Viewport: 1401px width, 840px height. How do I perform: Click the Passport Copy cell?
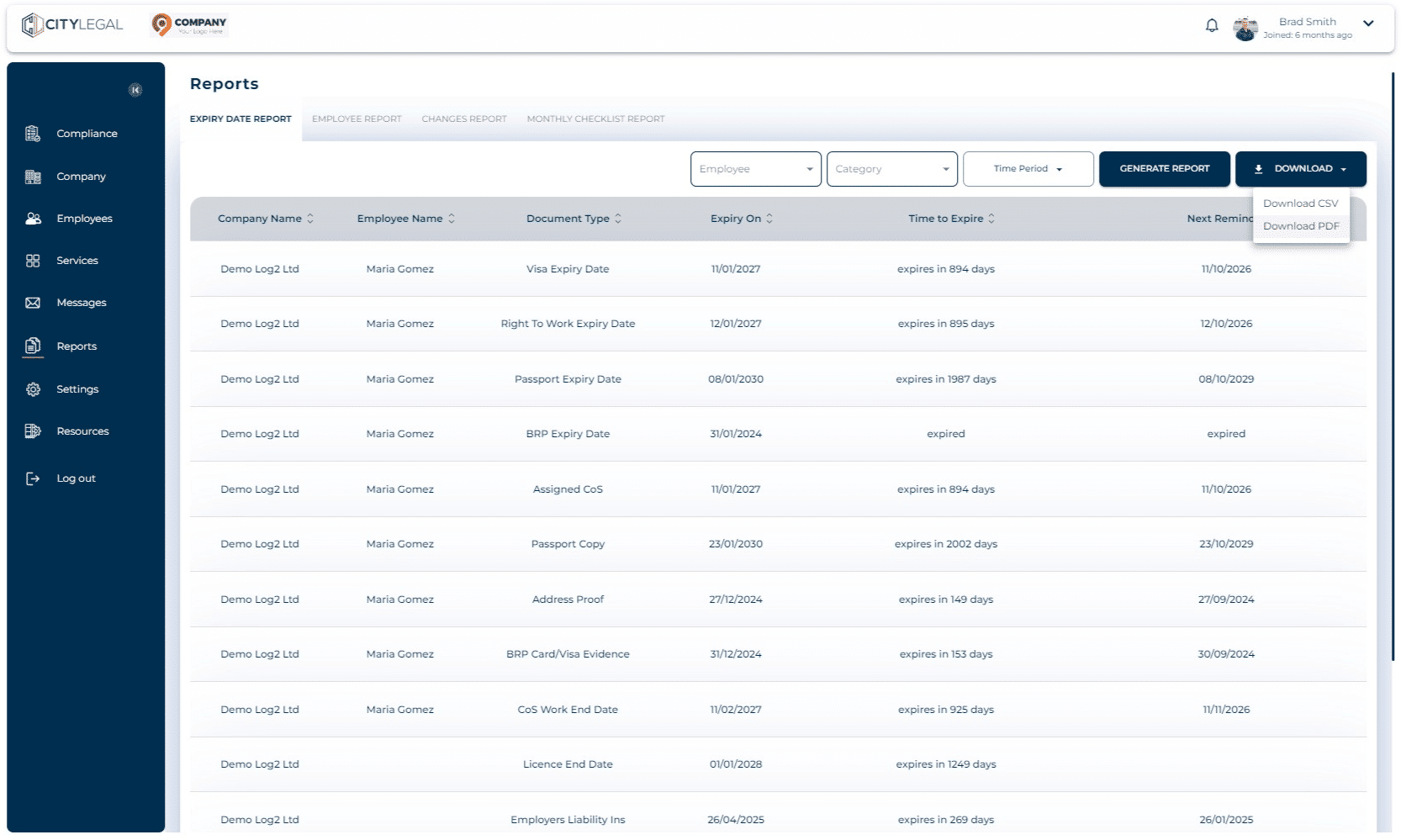(x=568, y=544)
